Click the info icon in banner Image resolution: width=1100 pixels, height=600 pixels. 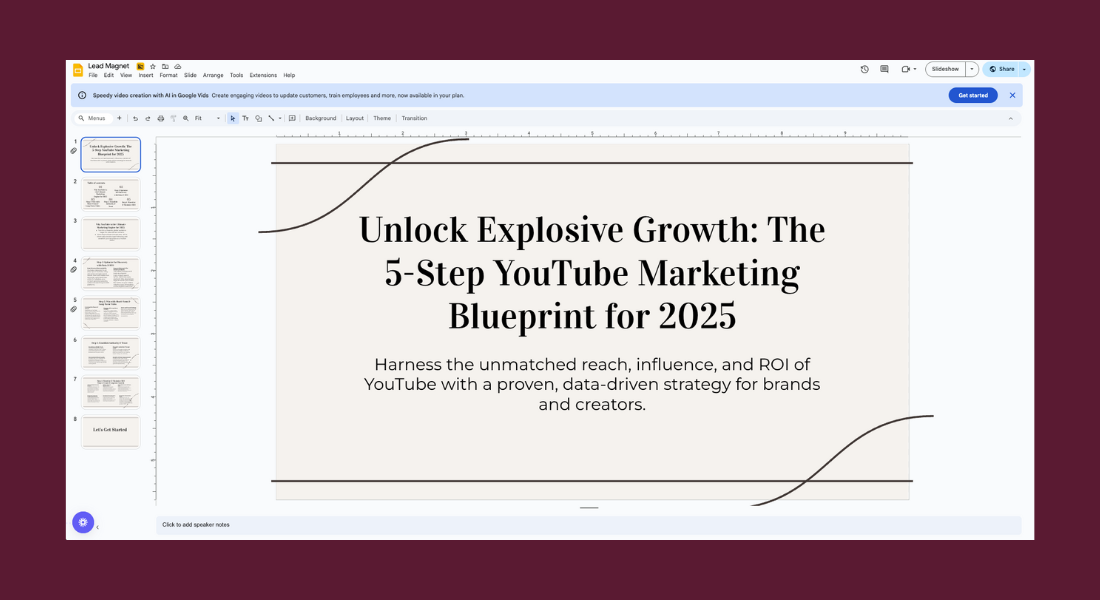tap(82, 95)
